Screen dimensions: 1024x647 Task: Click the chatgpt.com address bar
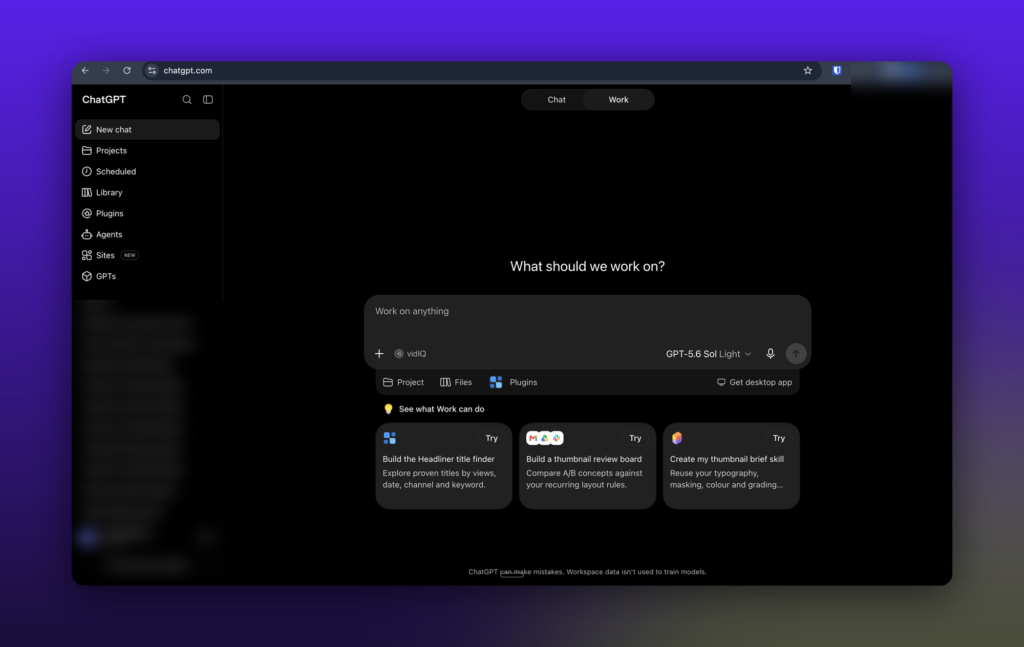click(x=480, y=71)
